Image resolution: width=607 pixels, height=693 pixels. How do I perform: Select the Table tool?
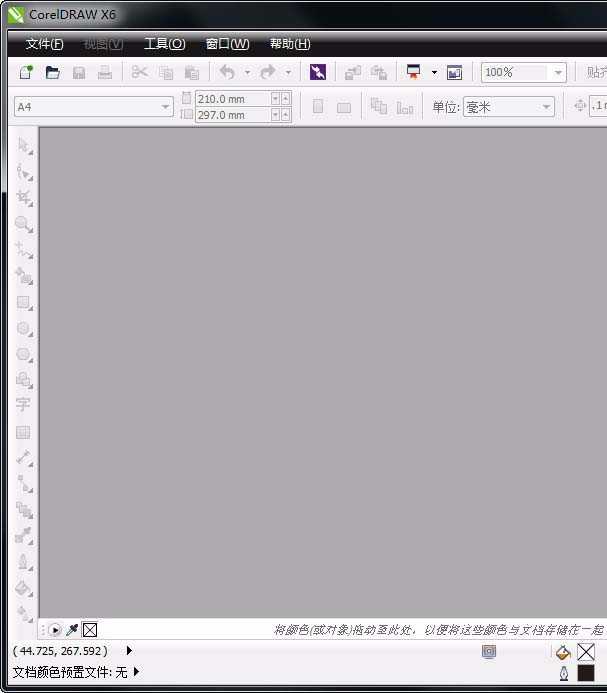pos(23,432)
